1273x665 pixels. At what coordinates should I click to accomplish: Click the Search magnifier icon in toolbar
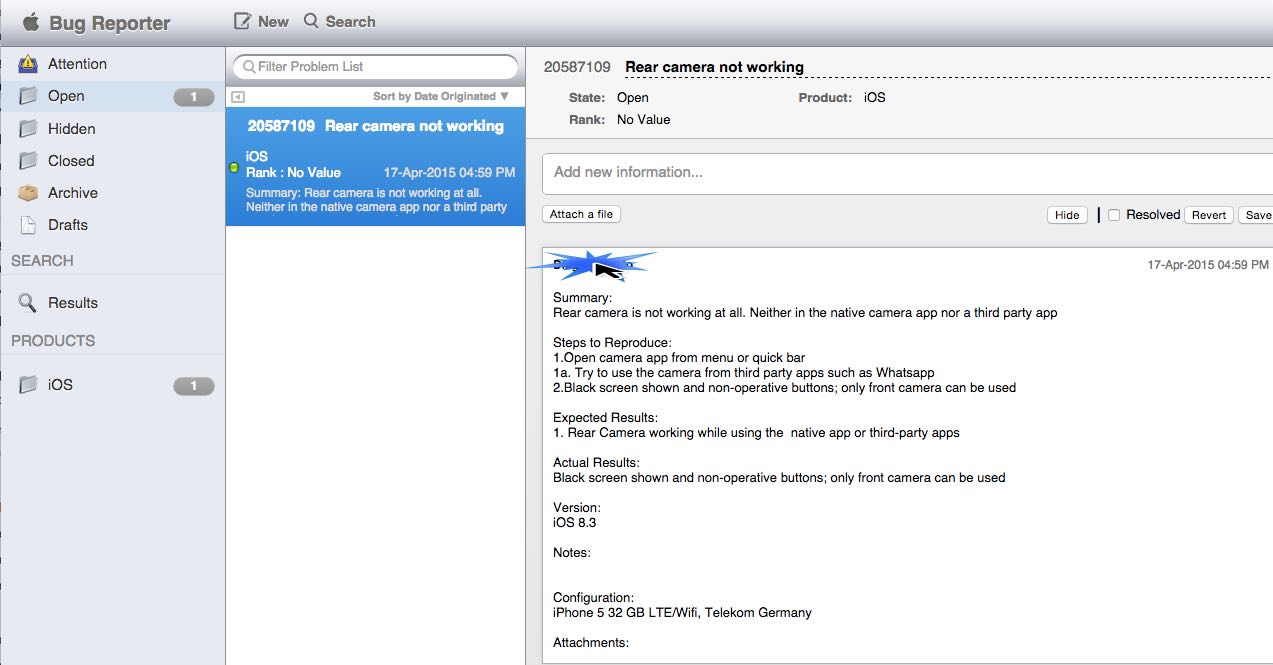tap(311, 21)
